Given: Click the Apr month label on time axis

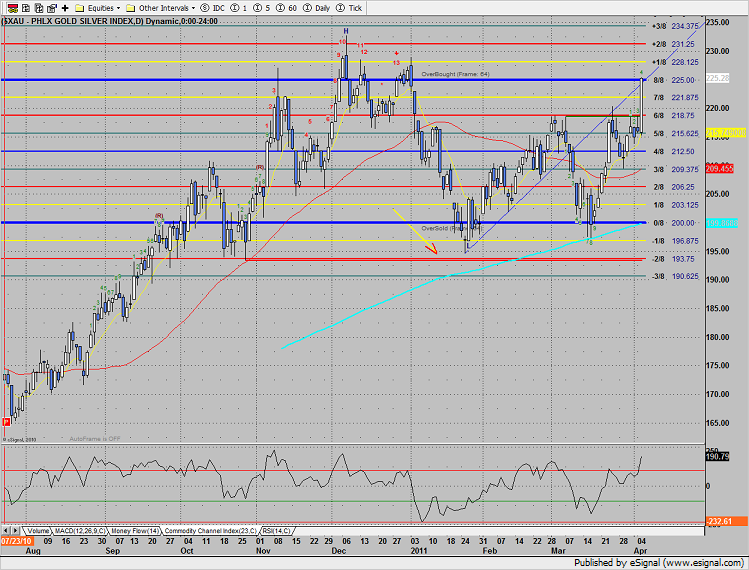Looking at the screenshot, I should pyautogui.click(x=641, y=551).
